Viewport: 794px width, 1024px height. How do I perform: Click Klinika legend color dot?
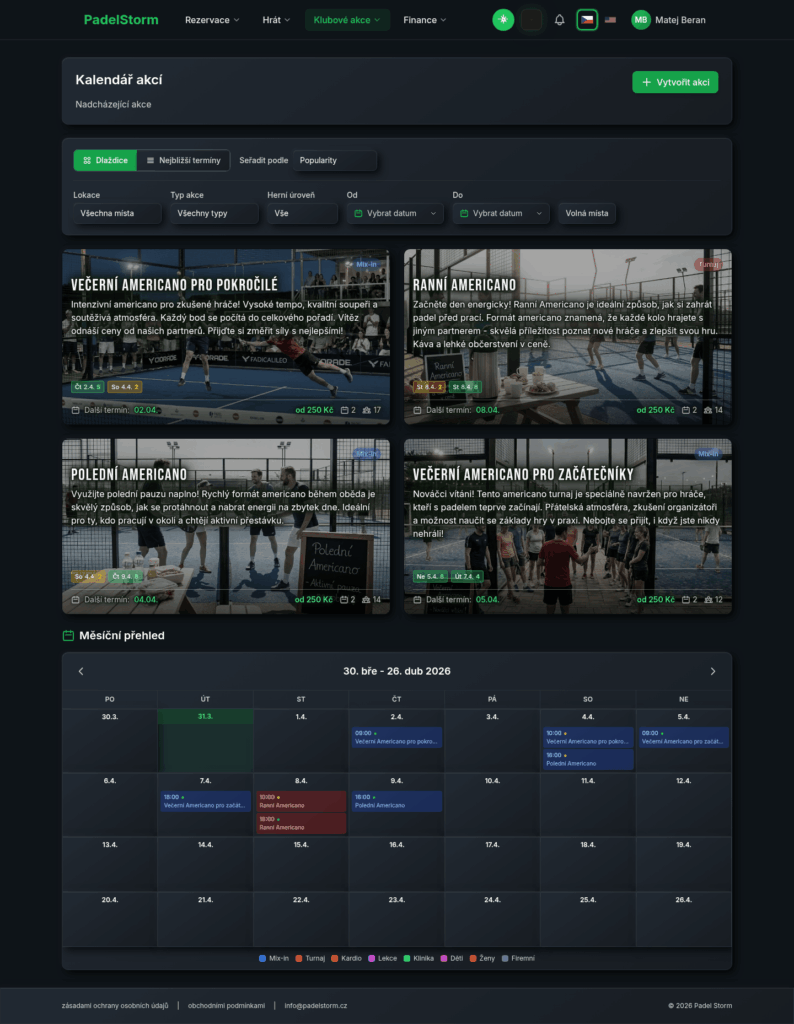pos(407,958)
